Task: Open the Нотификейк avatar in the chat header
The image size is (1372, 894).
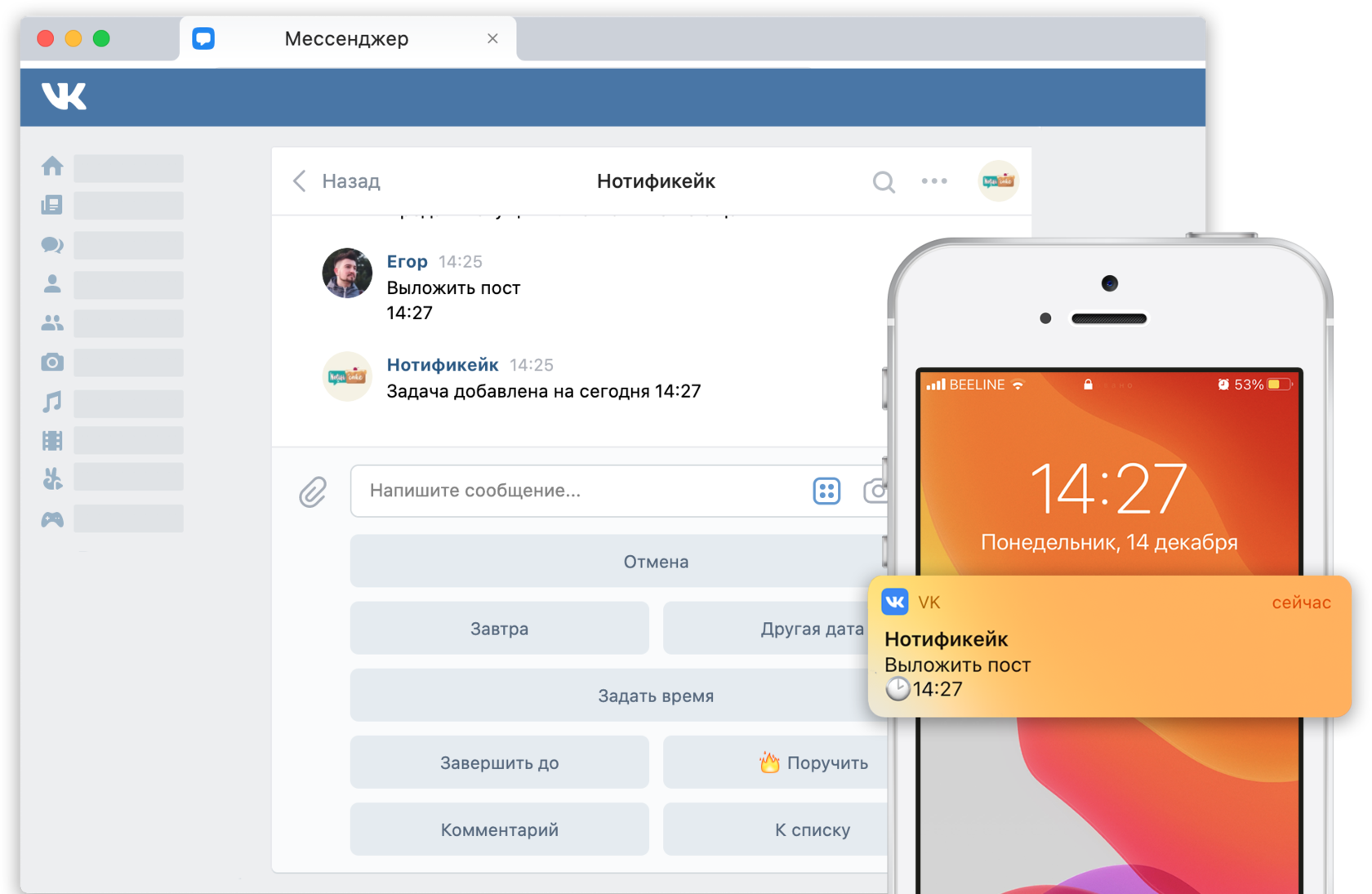Action: (x=998, y=181)
